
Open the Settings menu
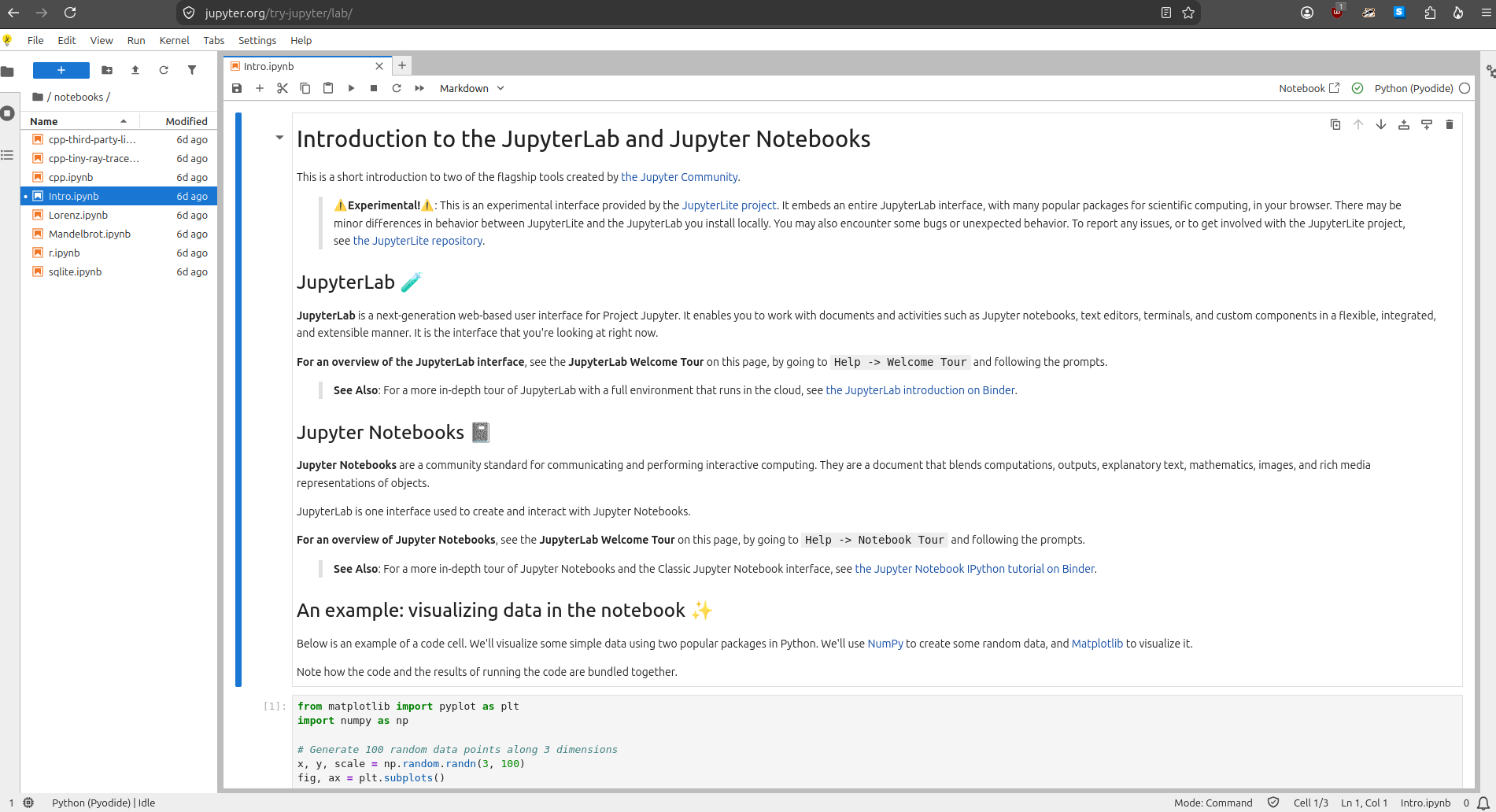click(x=257, y=40)
